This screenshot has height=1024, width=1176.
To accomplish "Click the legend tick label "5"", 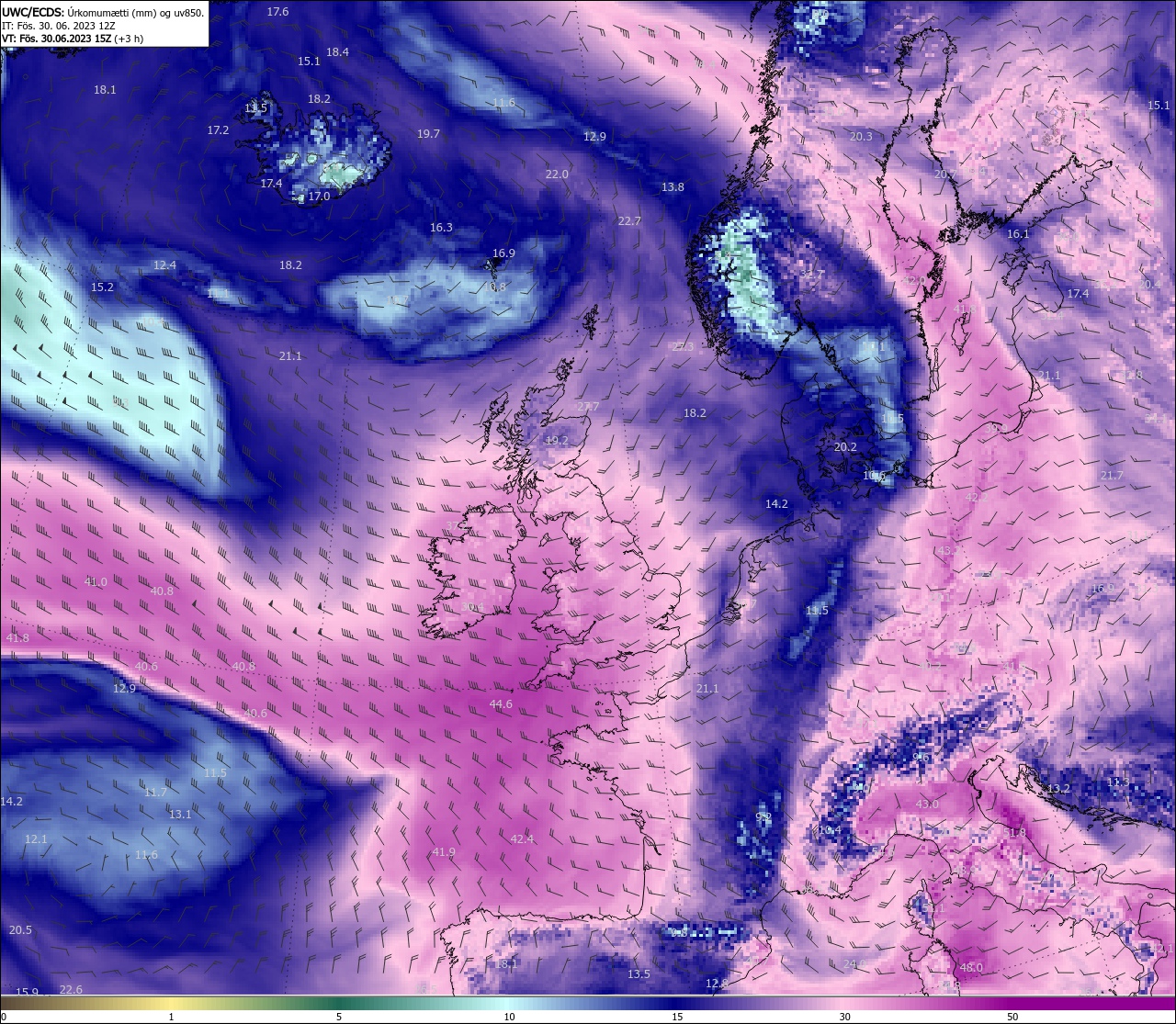I will tap(339, 1017).
